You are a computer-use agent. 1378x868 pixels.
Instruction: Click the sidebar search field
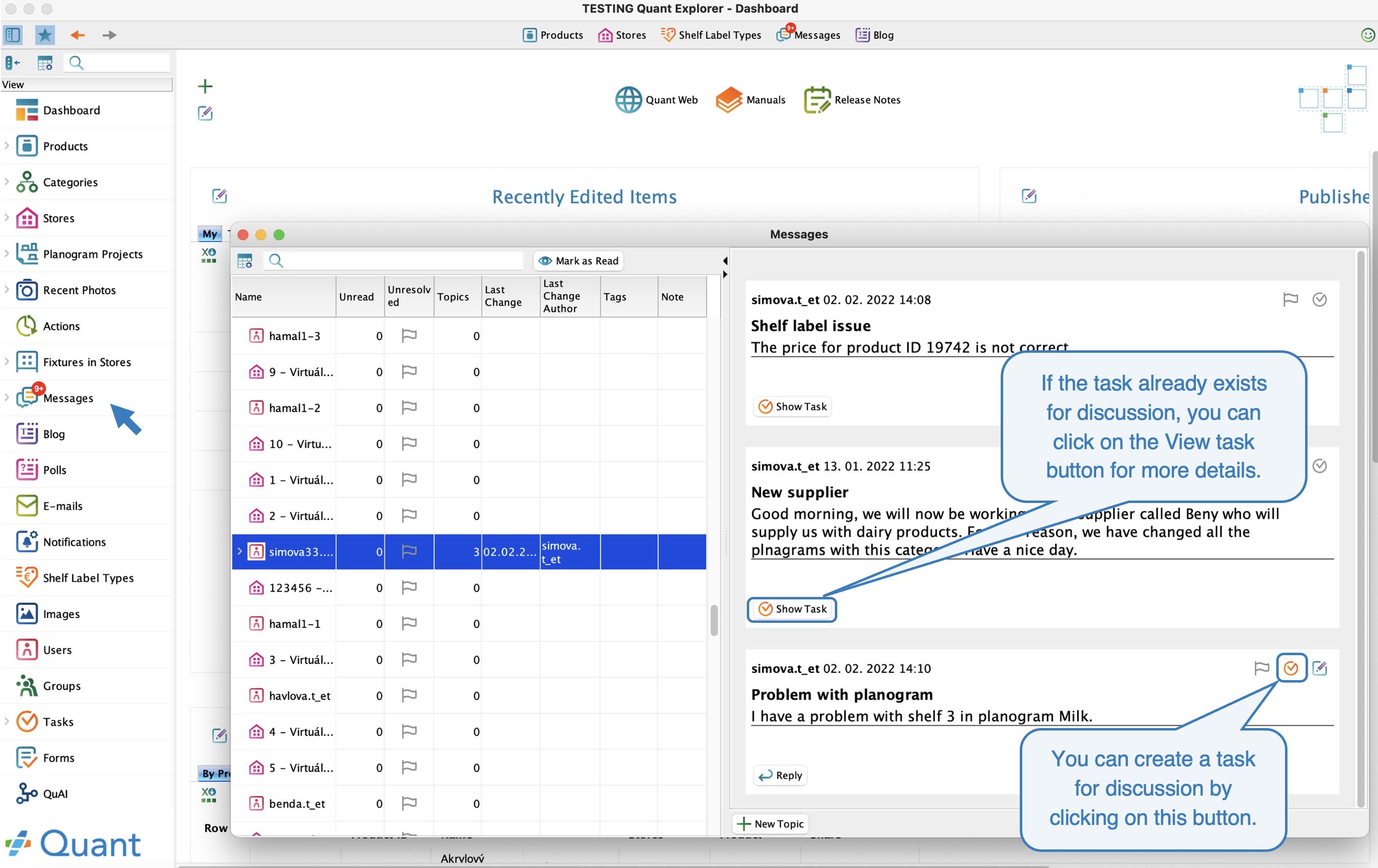tap(117, 62)
